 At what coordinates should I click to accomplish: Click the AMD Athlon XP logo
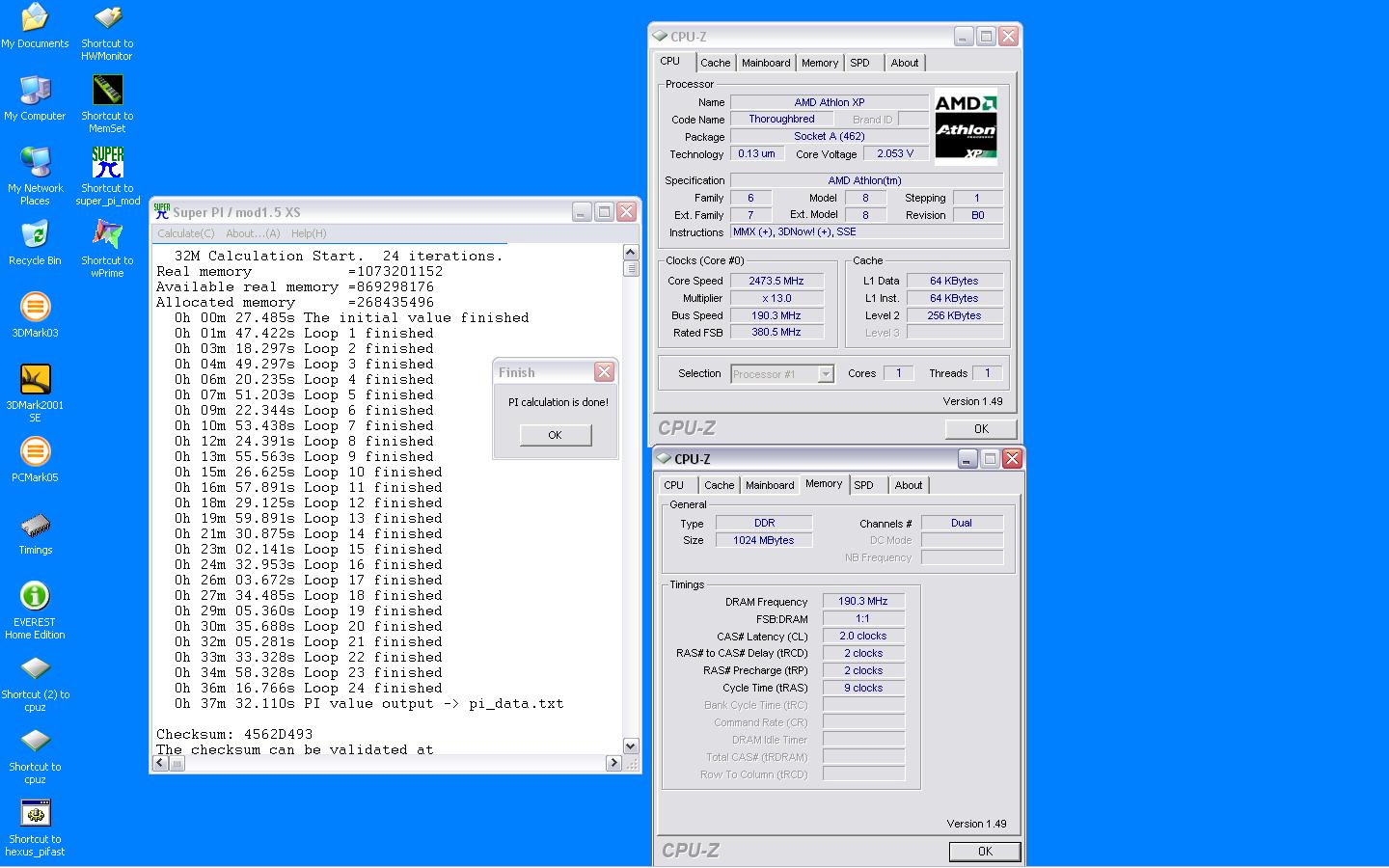(x=966, y=126)
